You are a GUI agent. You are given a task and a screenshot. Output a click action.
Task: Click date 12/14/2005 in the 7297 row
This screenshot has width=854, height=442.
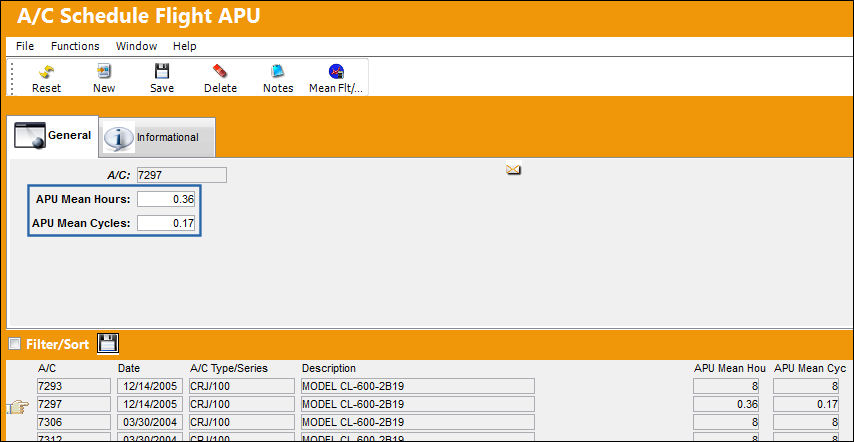click(150, 404)
